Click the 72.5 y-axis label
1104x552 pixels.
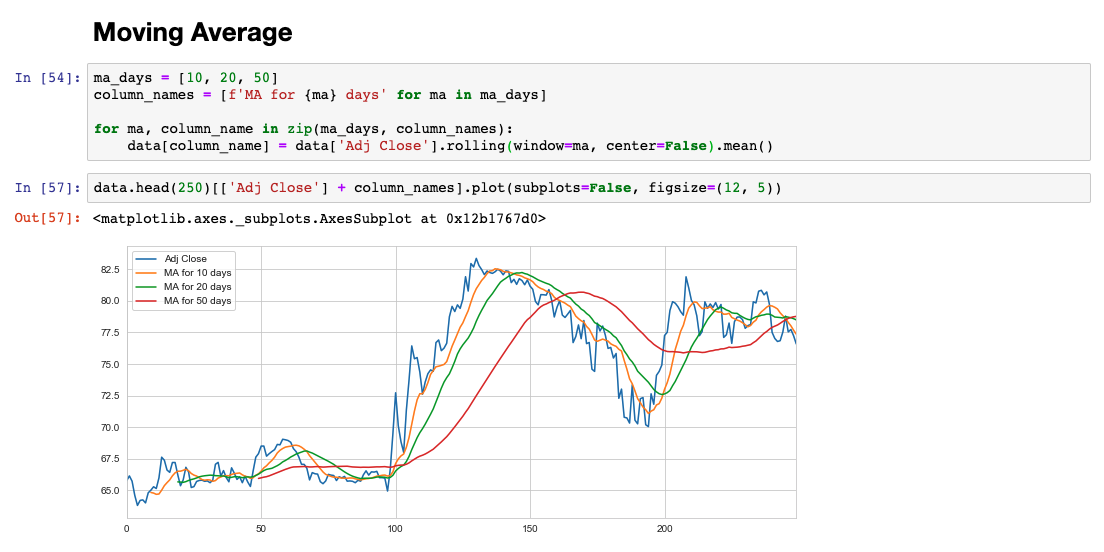[109, 396]
